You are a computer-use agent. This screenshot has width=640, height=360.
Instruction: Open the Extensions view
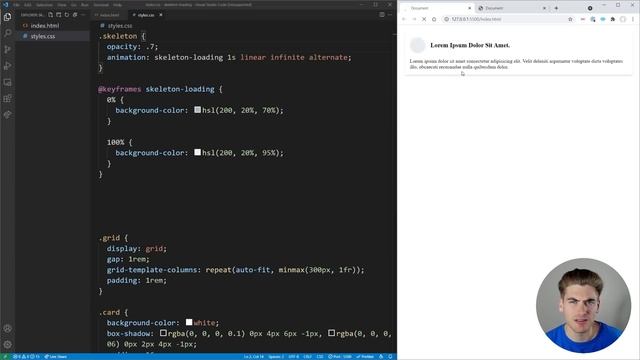[7, 98]
